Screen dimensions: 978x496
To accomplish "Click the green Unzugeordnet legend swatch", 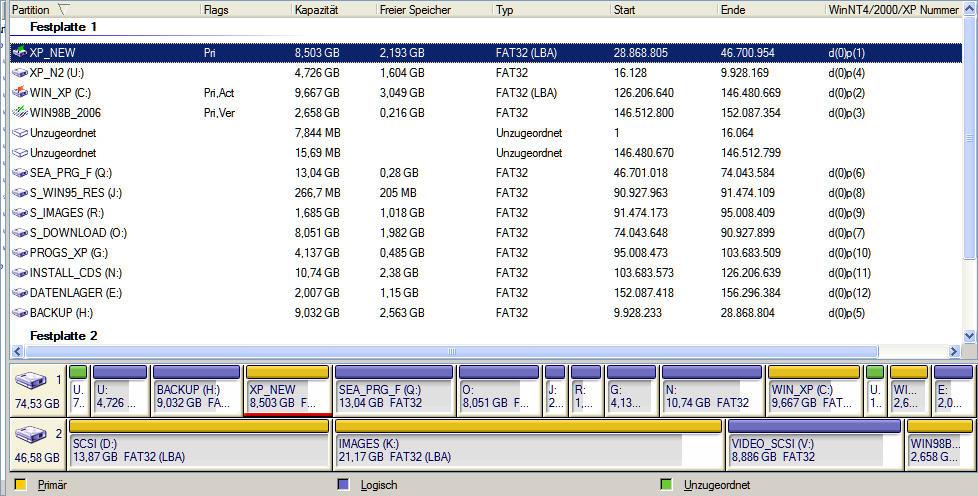I will [666, 484].
